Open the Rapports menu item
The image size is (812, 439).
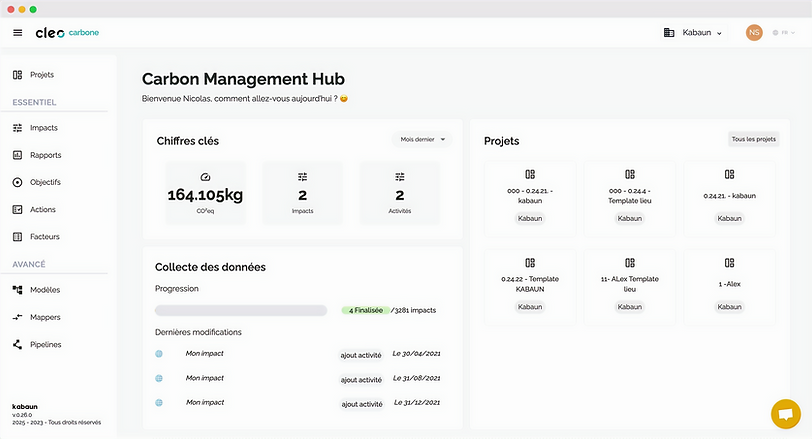[46, 155]
